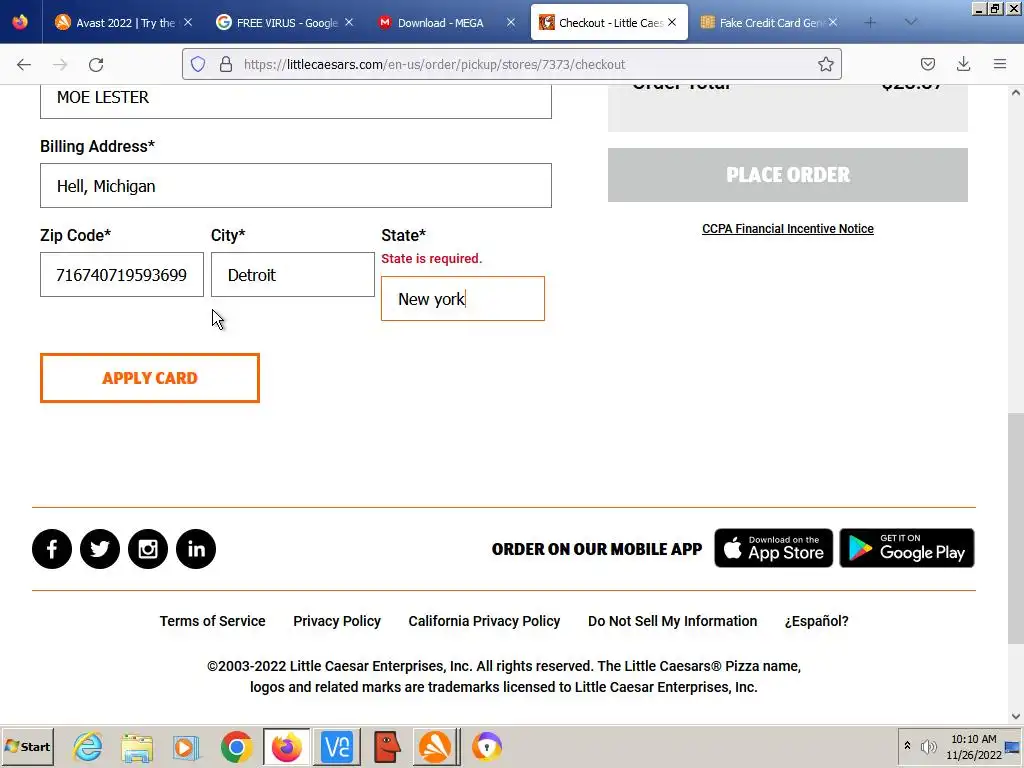Open the tracking protection shield icon
This screenshot has height=768, width=1024.
click(x=198, y=64)
